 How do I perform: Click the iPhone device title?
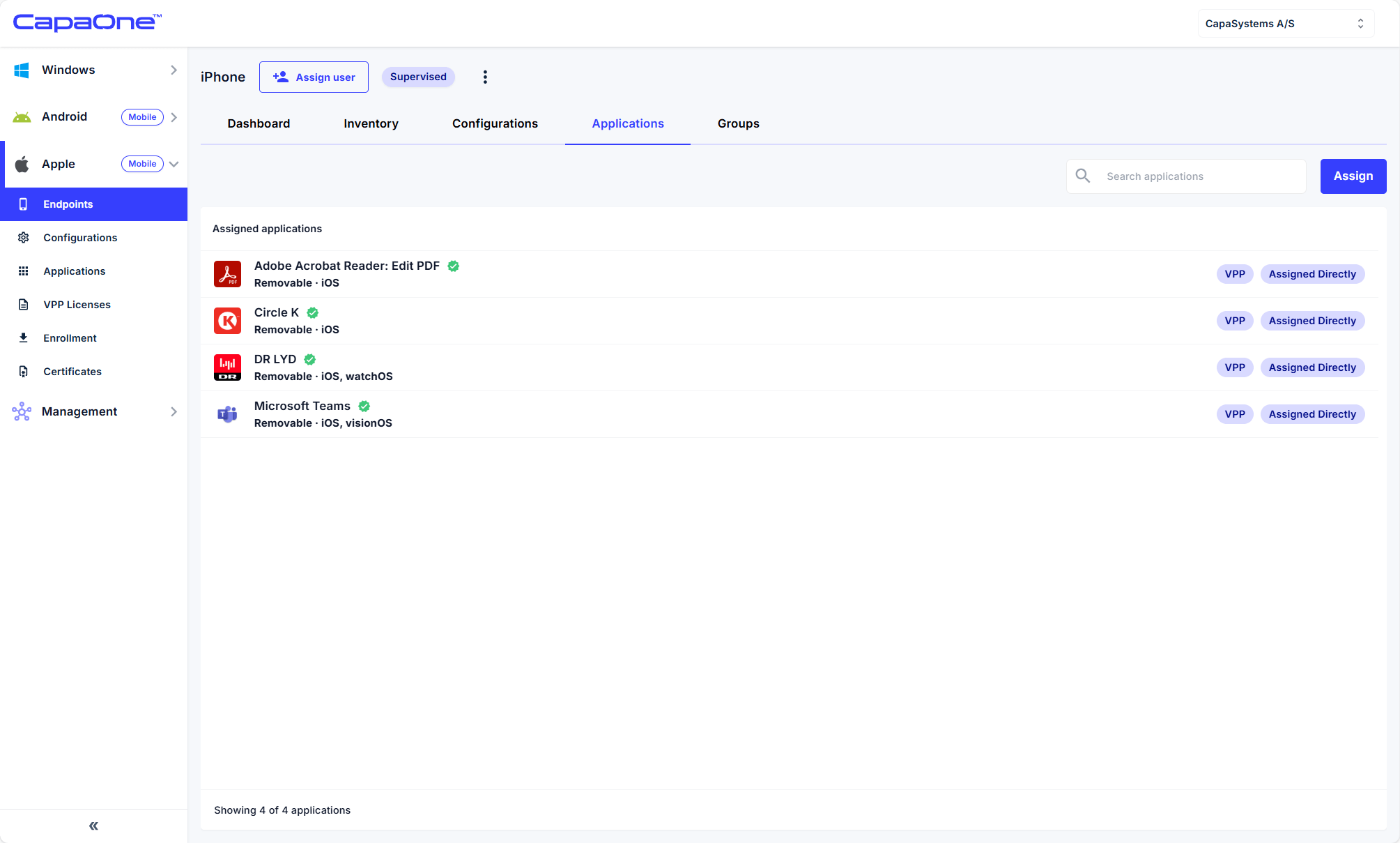(222, 77)
